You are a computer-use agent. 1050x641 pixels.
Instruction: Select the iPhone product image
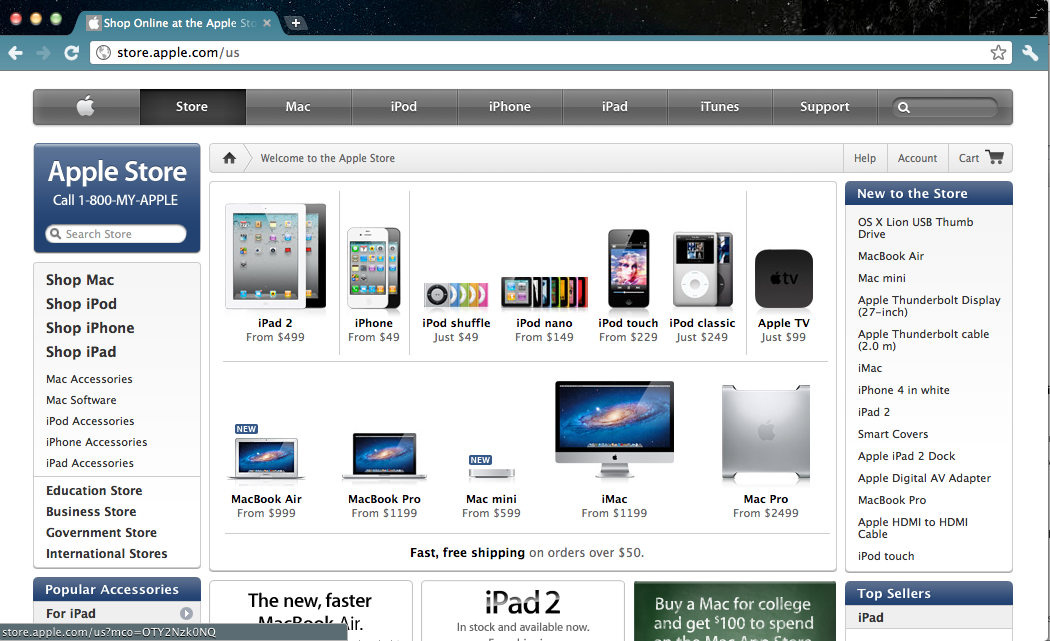tap(374, 269)
